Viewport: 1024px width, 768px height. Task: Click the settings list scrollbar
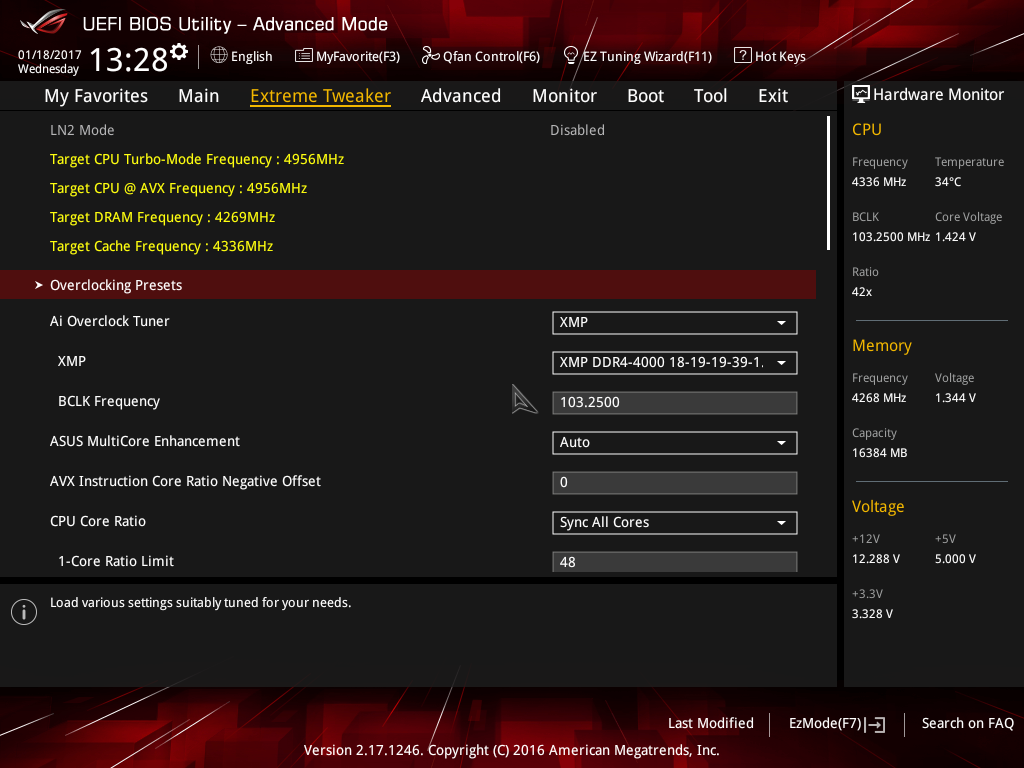[x=828, y=184]
